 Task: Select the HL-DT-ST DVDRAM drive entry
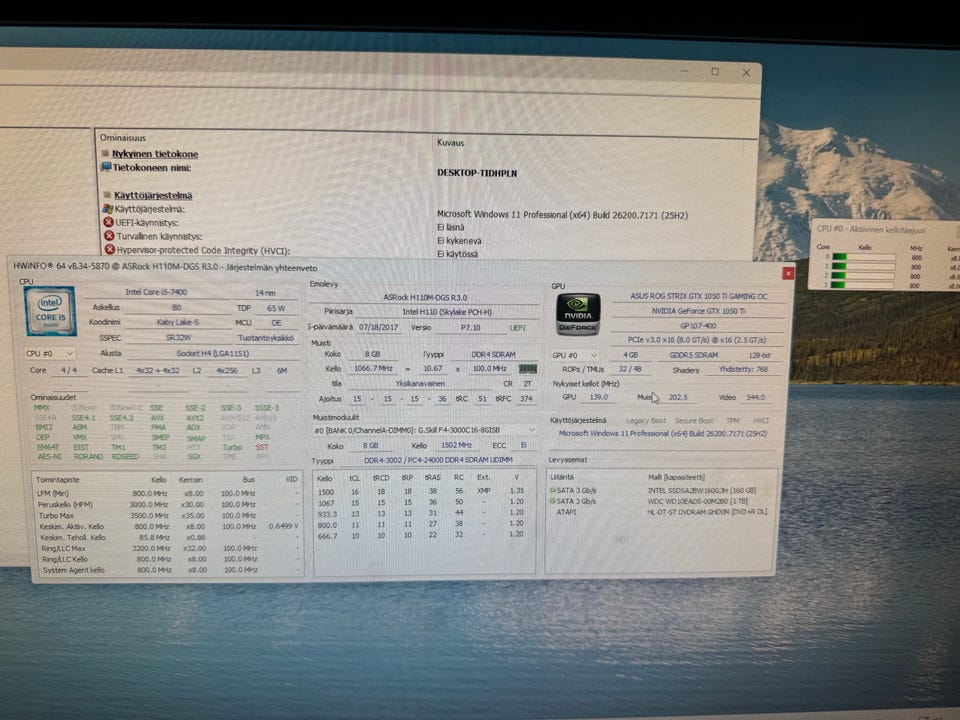click(707, 512)
